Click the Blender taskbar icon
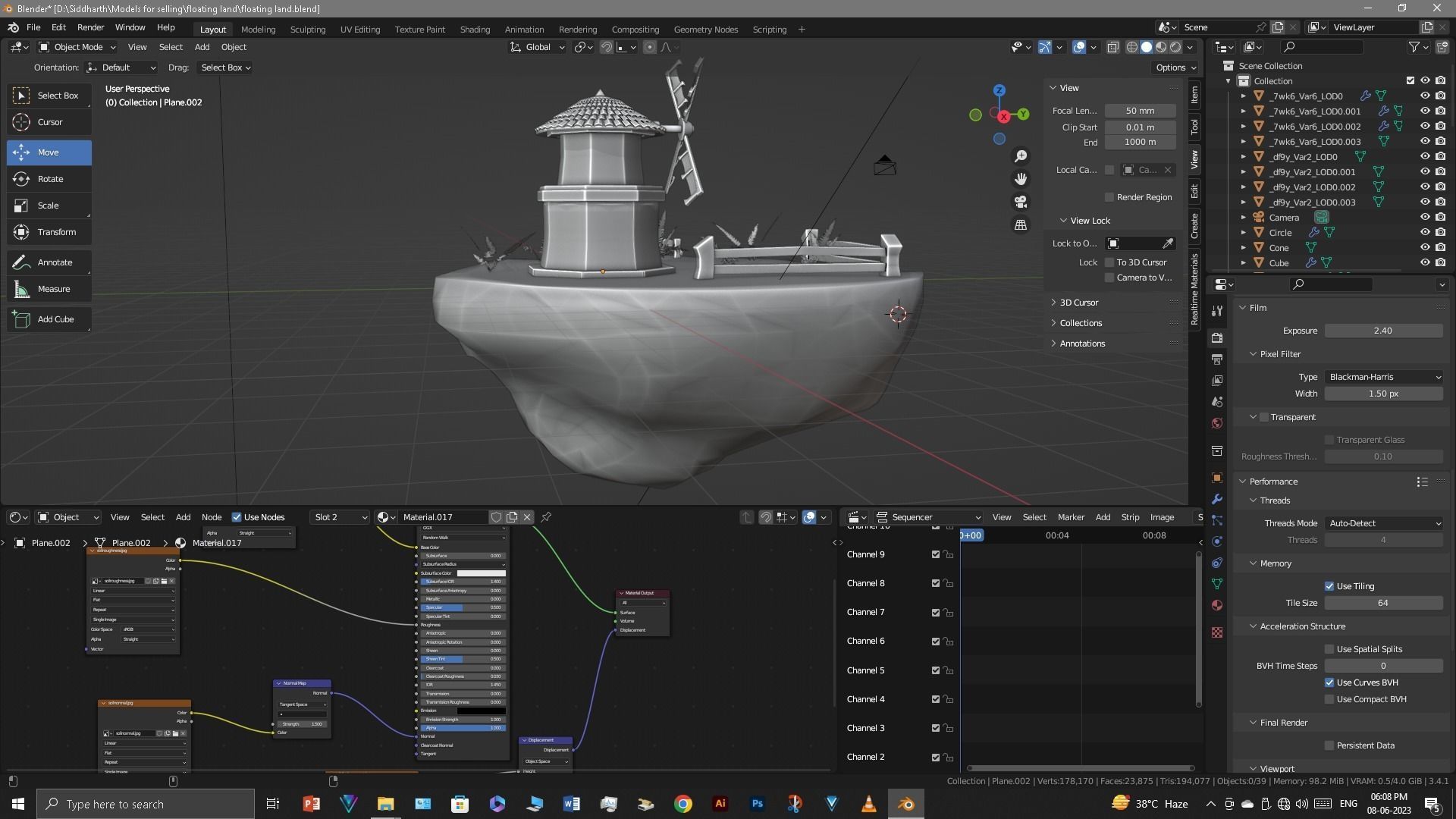The height and width of the screenshot is (819, 1456). [x=905, y=804]
